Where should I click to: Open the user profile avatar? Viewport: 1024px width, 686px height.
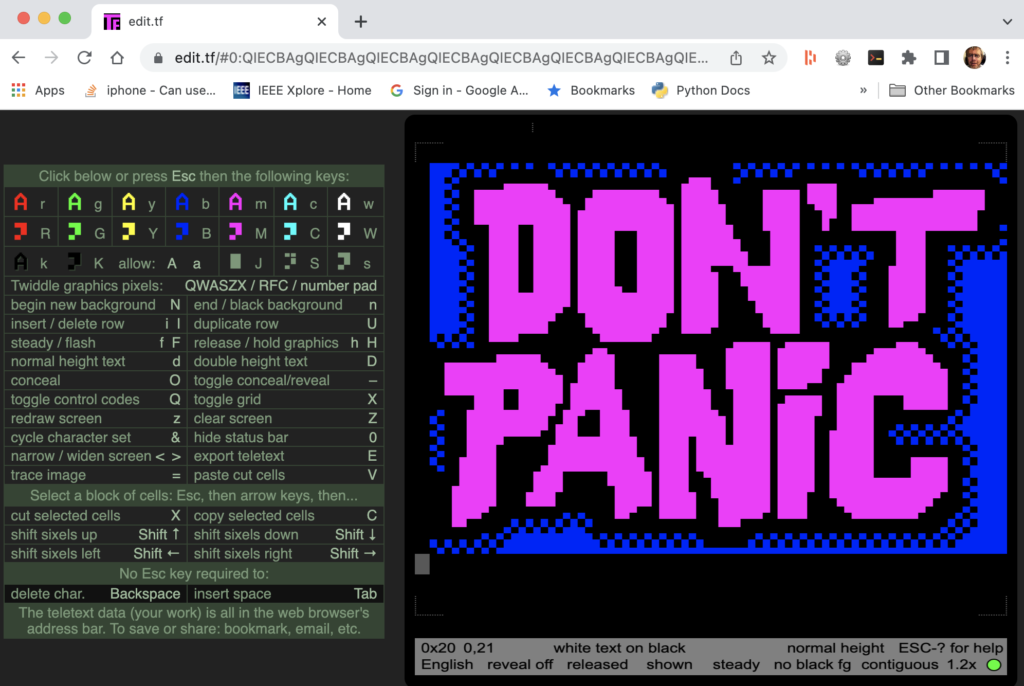tap(974, 58)
